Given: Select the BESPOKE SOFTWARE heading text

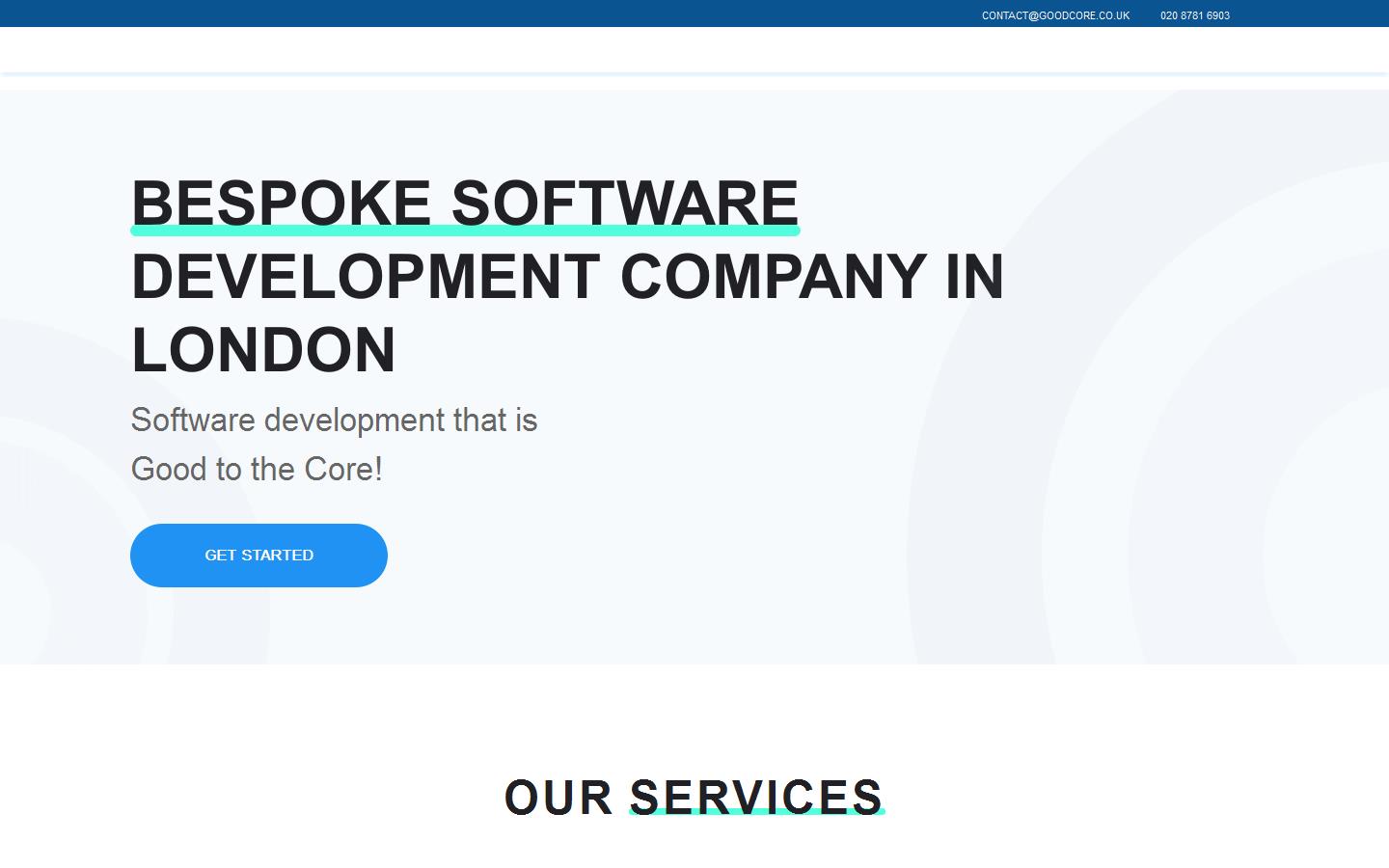Looking at the screenshot, I should coord(465,203).
